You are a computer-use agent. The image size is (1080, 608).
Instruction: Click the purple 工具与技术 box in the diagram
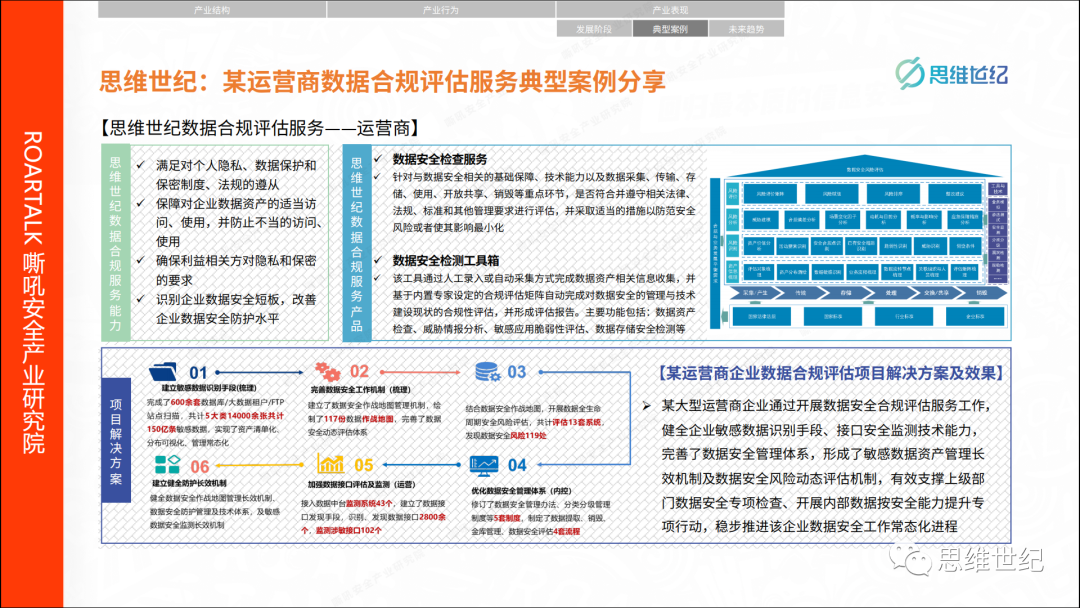click(x=997, y=189)
